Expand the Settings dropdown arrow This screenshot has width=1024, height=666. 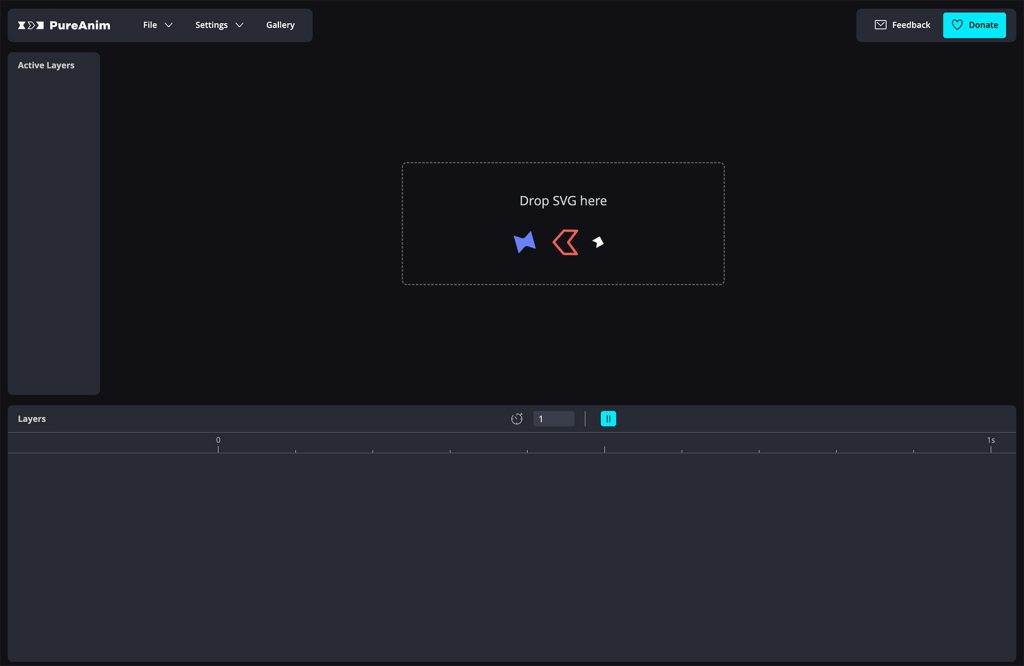click(239, 25)
